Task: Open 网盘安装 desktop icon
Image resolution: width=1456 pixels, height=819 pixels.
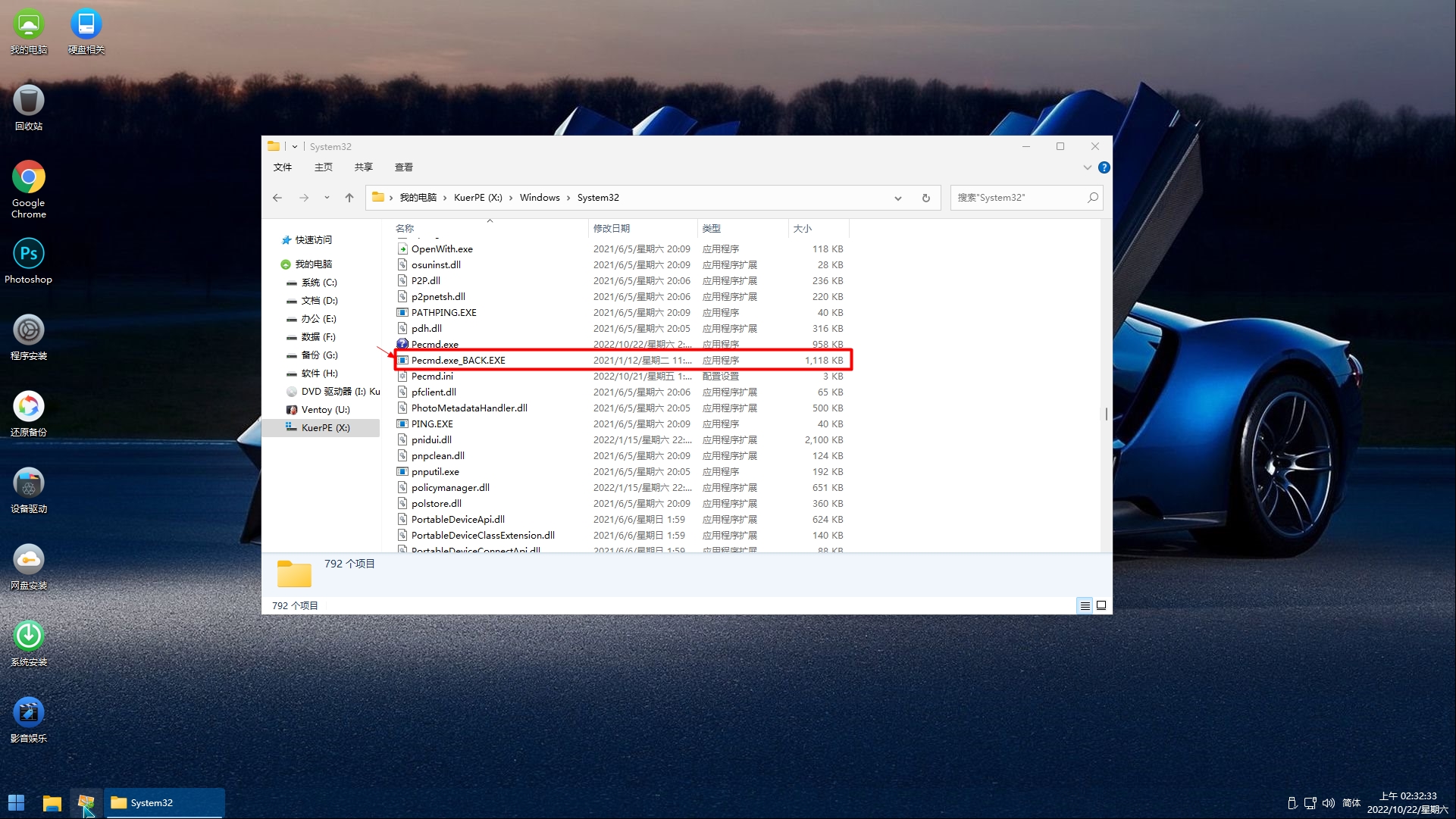Action: click(29, 567)
